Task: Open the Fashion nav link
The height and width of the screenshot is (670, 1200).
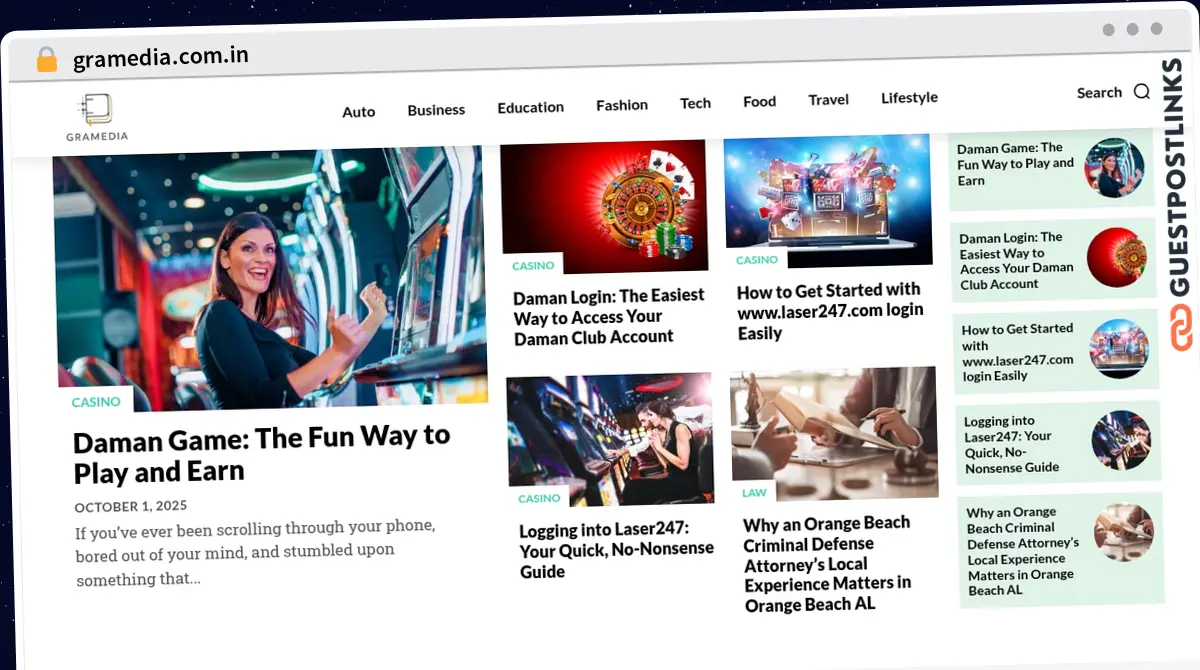Action: (622, 105)
